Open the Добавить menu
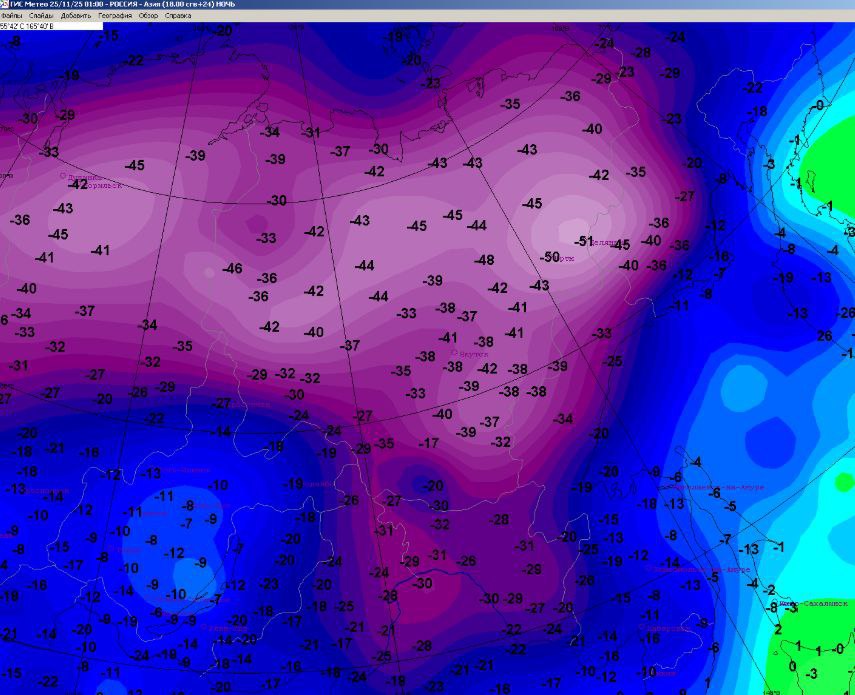This screenshot has height=695, width=855. coord(75,16)
